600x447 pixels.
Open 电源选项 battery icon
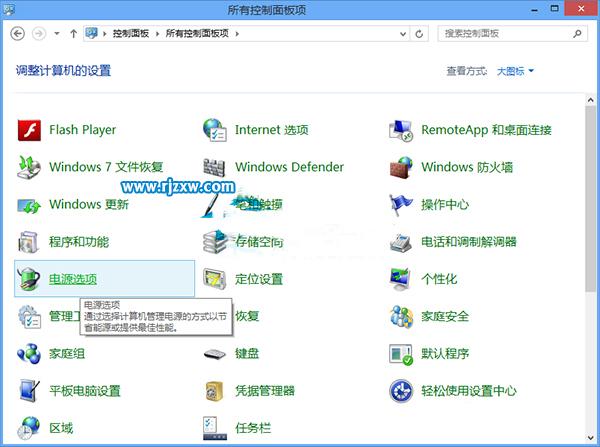[x=29, y=279]
